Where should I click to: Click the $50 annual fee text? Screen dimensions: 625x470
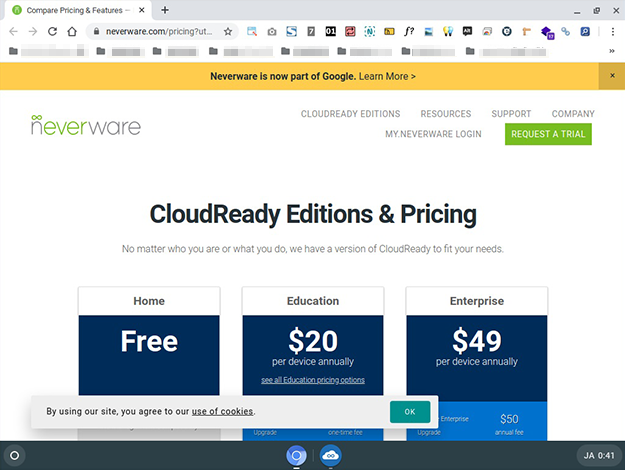click(509, 424)
